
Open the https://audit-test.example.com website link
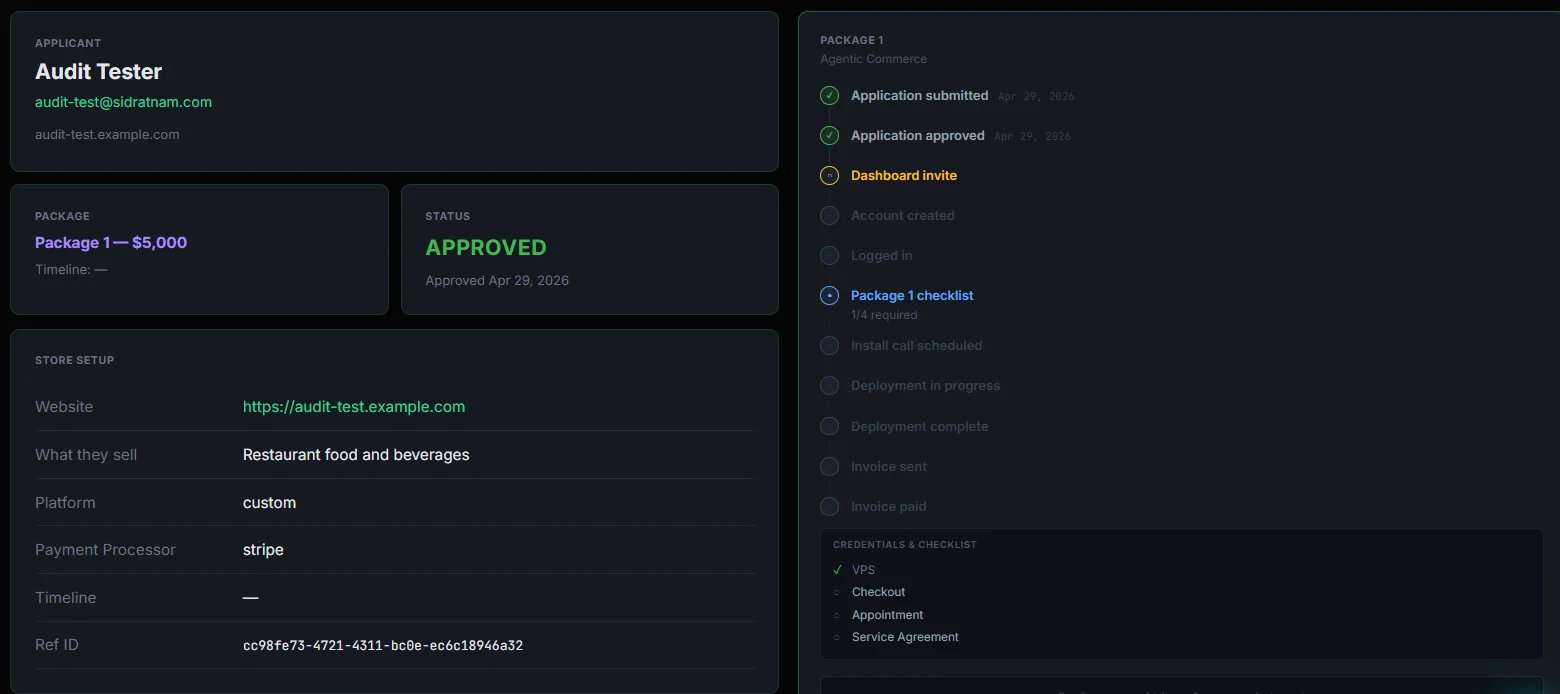[x=354, y=407]
